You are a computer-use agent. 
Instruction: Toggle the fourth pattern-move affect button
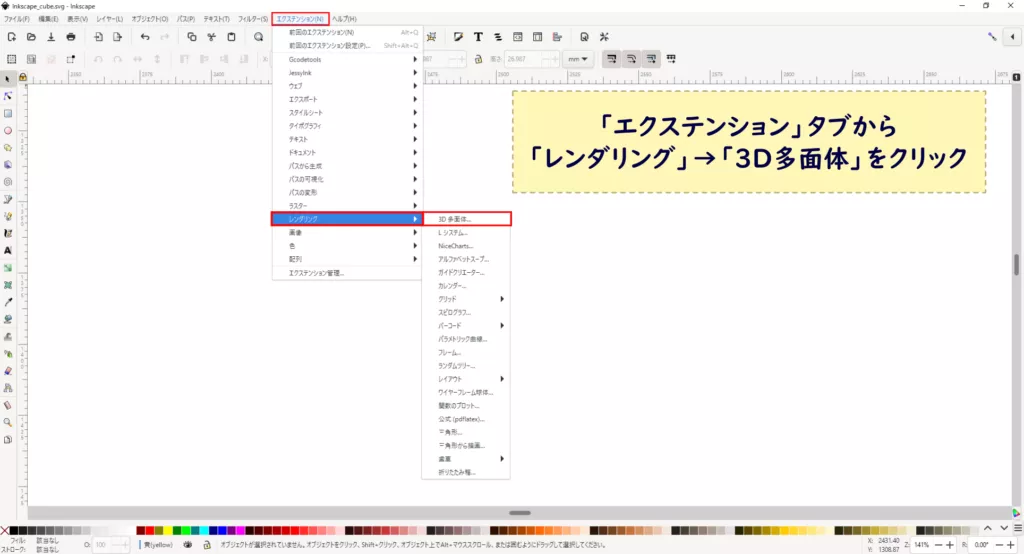pyautogui.click(x=671, y=59)
